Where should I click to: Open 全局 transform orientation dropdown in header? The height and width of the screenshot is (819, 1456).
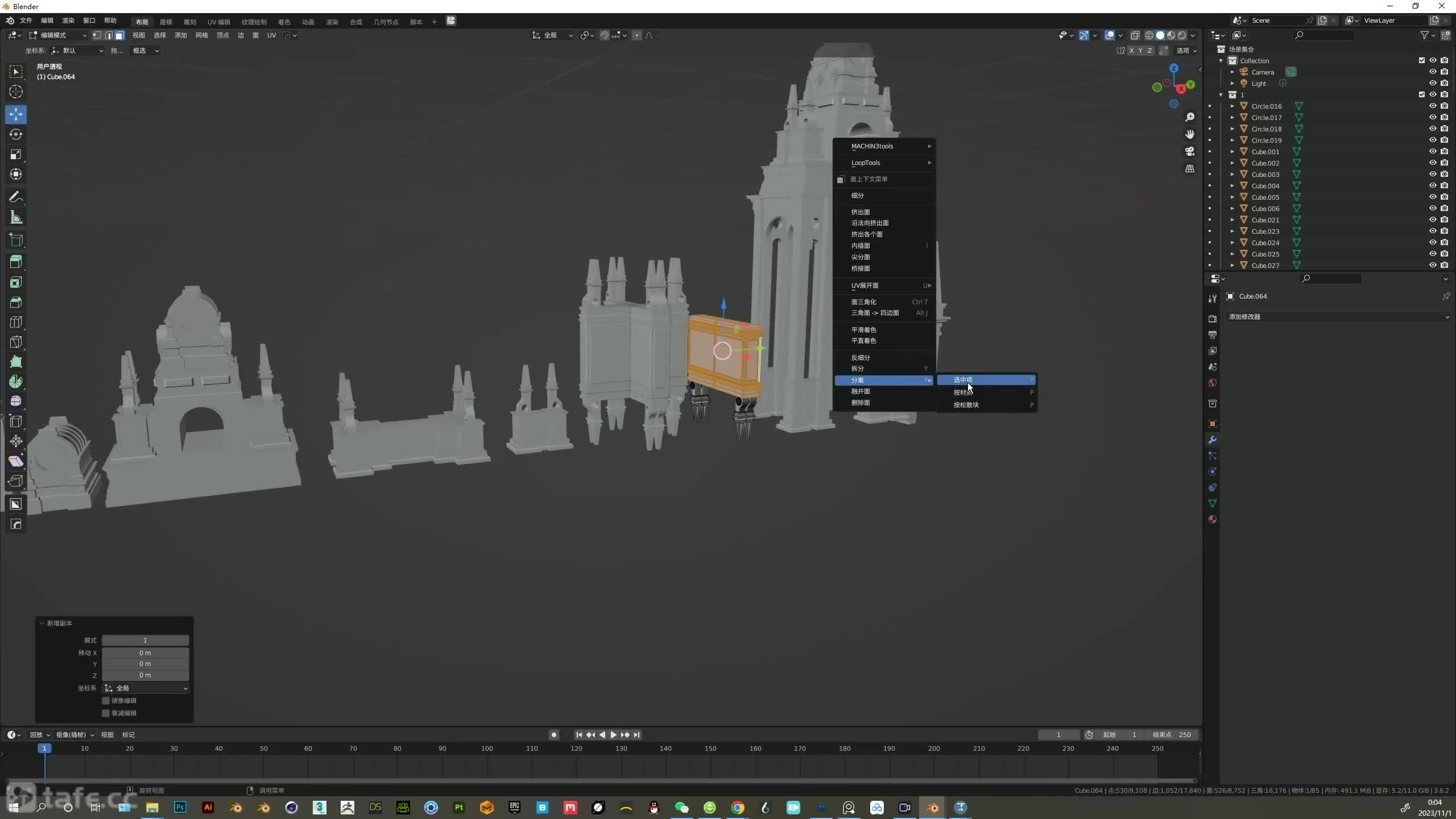click(x=553, y=35)
